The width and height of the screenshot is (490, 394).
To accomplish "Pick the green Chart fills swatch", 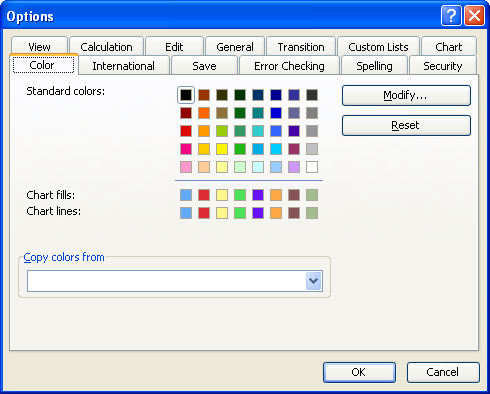I will 240,195.
